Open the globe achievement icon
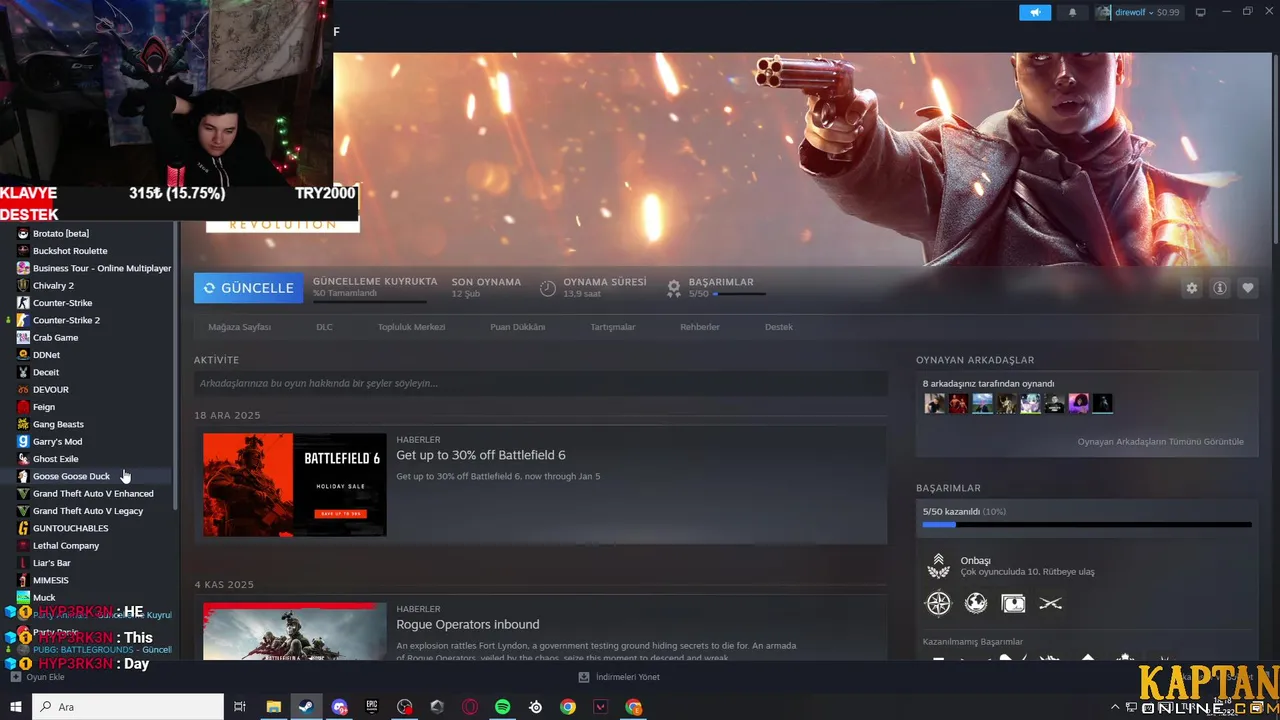 (976, 603)
